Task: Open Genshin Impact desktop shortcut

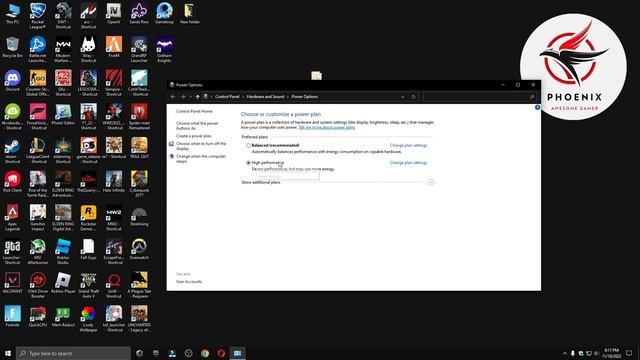Action: click(x=38, y=218)
